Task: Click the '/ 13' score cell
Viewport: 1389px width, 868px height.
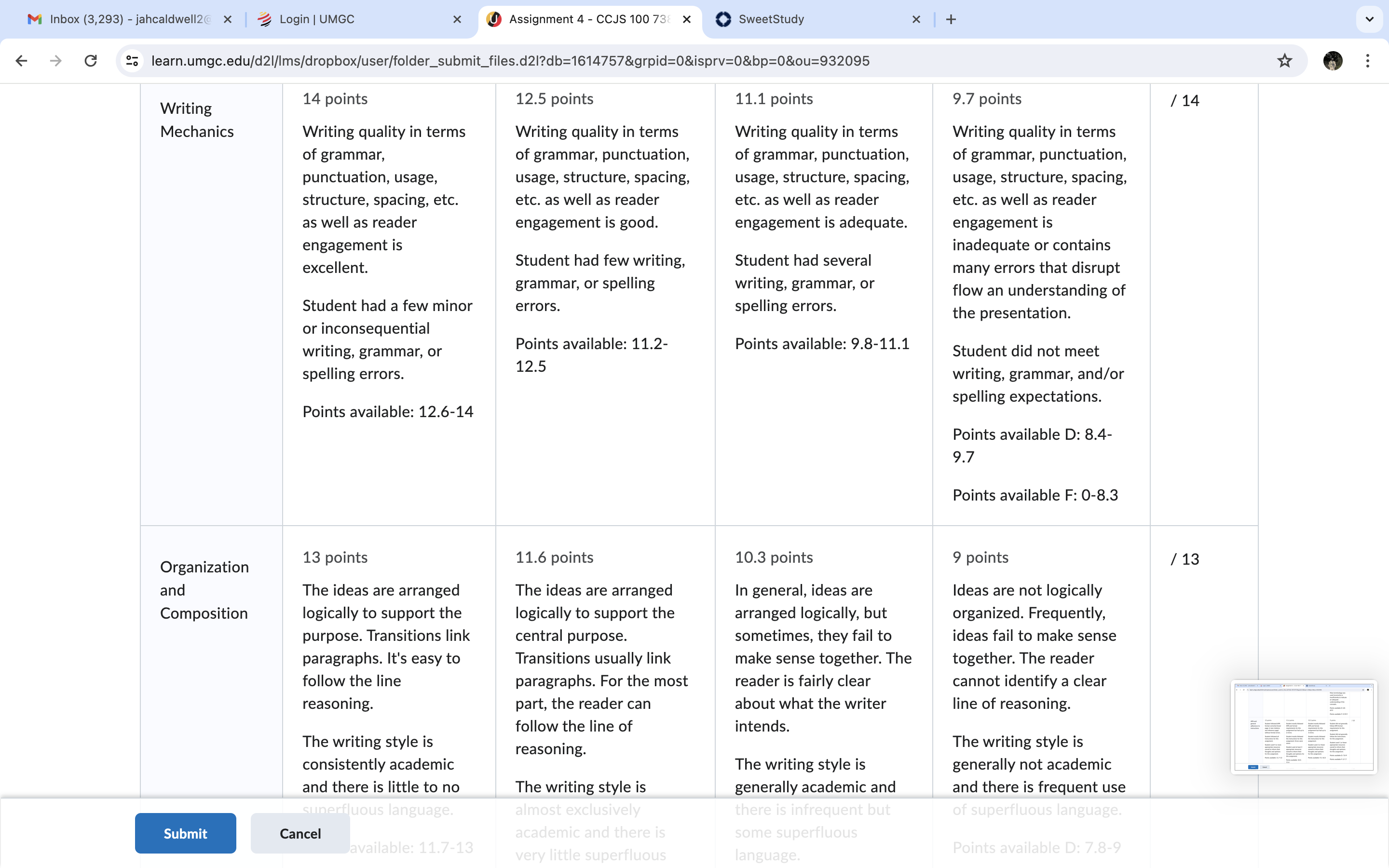Action: tap(1185, 559)
